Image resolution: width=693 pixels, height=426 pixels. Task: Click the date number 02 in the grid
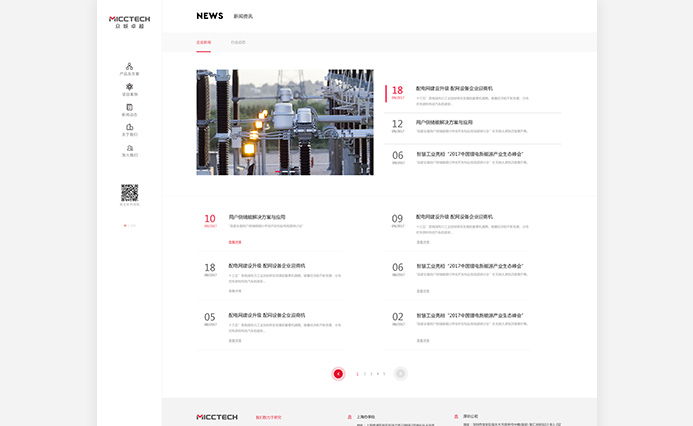(x=398, y=317)
